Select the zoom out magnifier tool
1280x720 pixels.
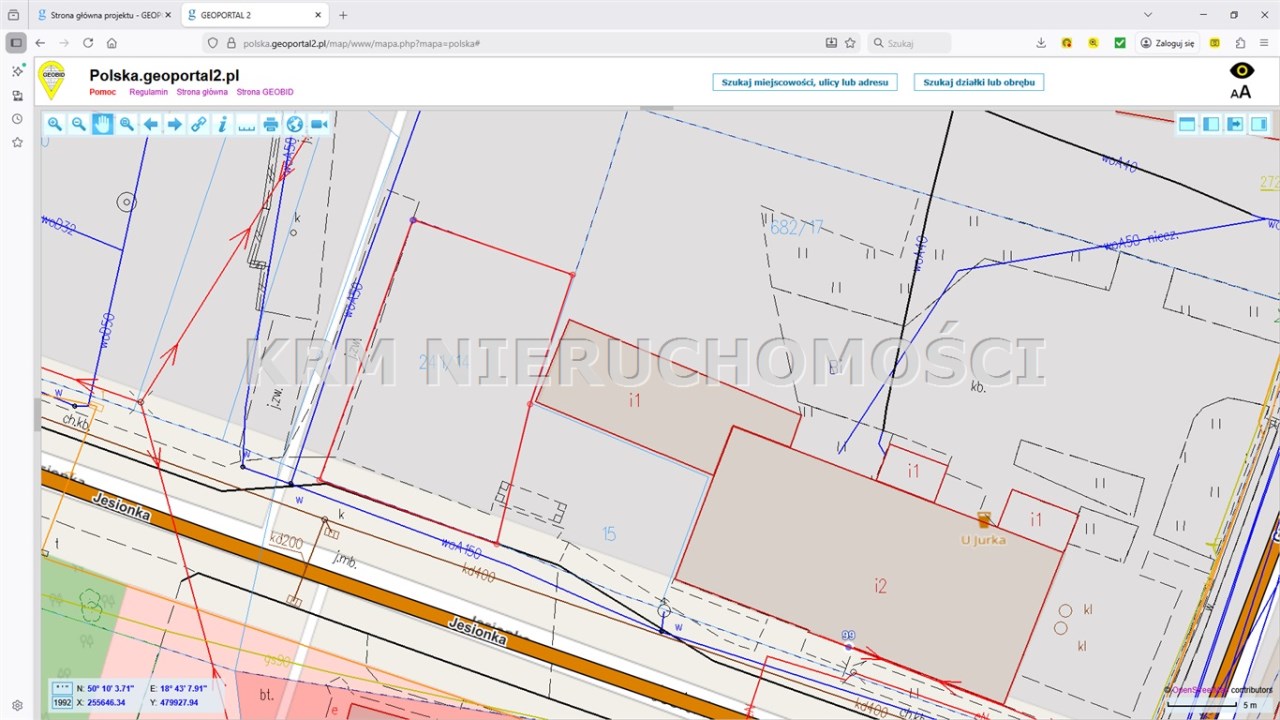click(79, 124)
